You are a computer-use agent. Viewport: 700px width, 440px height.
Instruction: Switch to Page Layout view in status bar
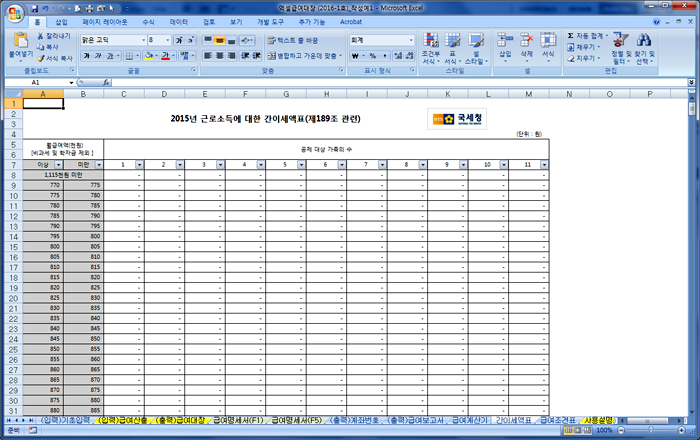click(x=578, y=430)
